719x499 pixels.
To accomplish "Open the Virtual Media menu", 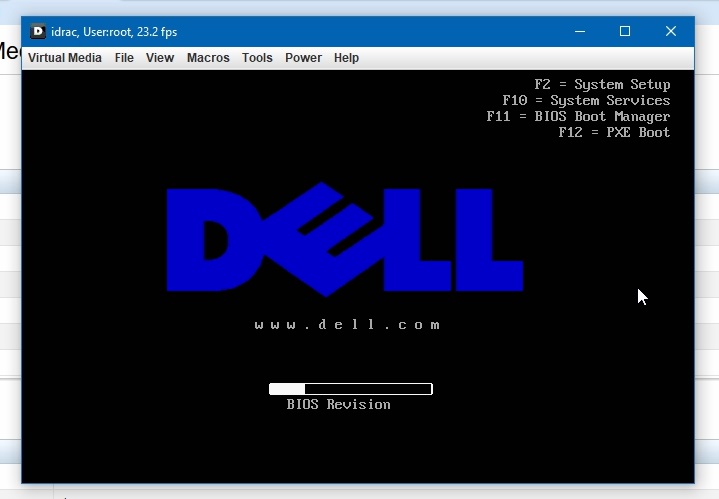I will pos(65,58).
